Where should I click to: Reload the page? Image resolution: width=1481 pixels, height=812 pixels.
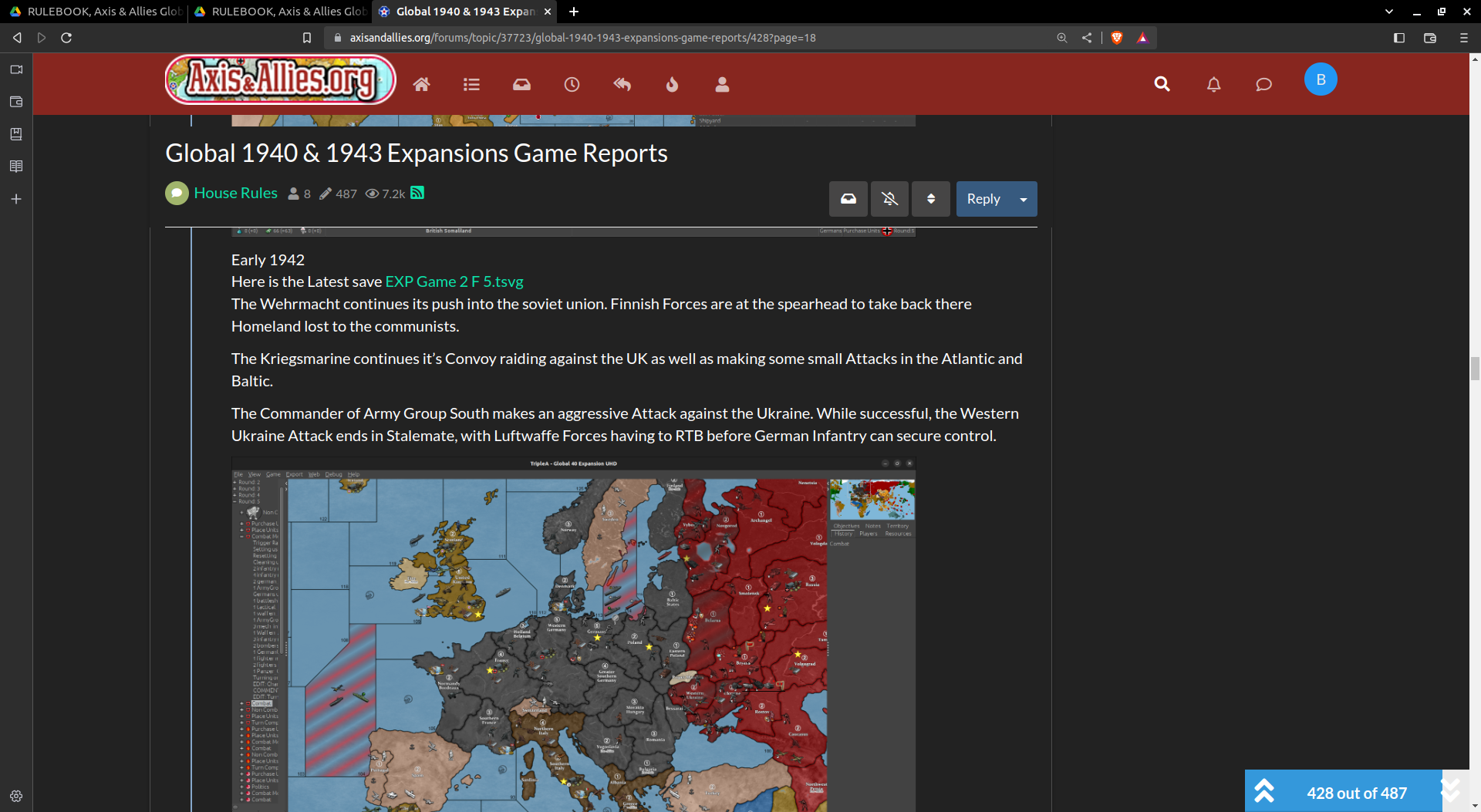pyautogui.click(x=66, y=38)
